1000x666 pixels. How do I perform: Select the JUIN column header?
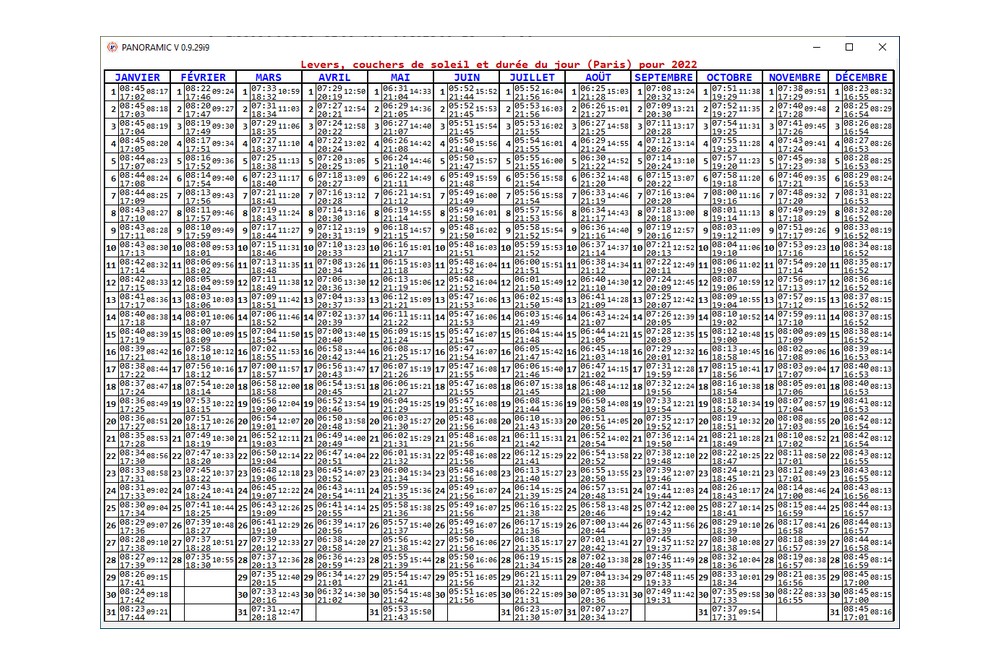466,77
